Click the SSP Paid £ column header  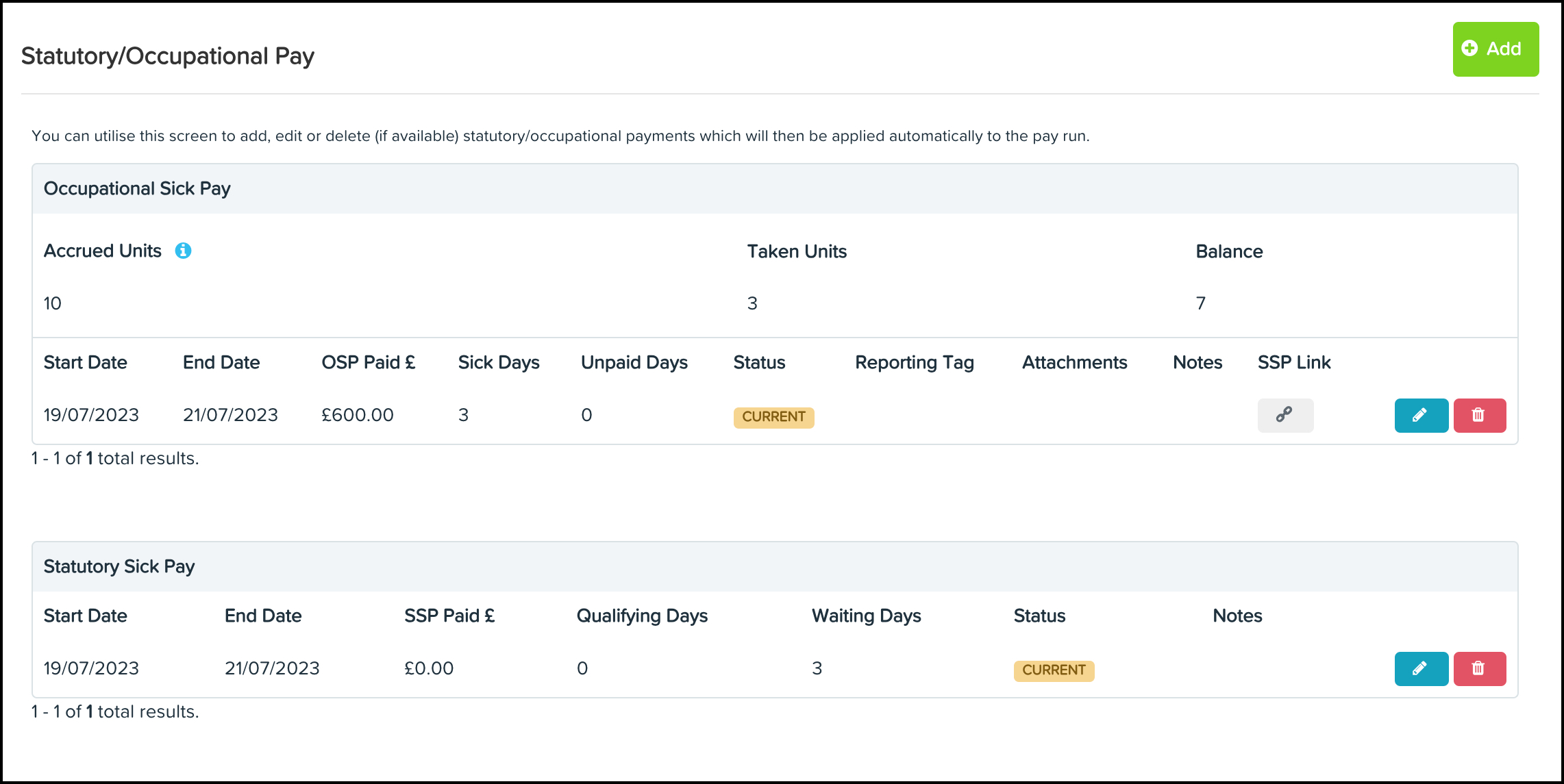pyautogui.click(x=450, y=616)
